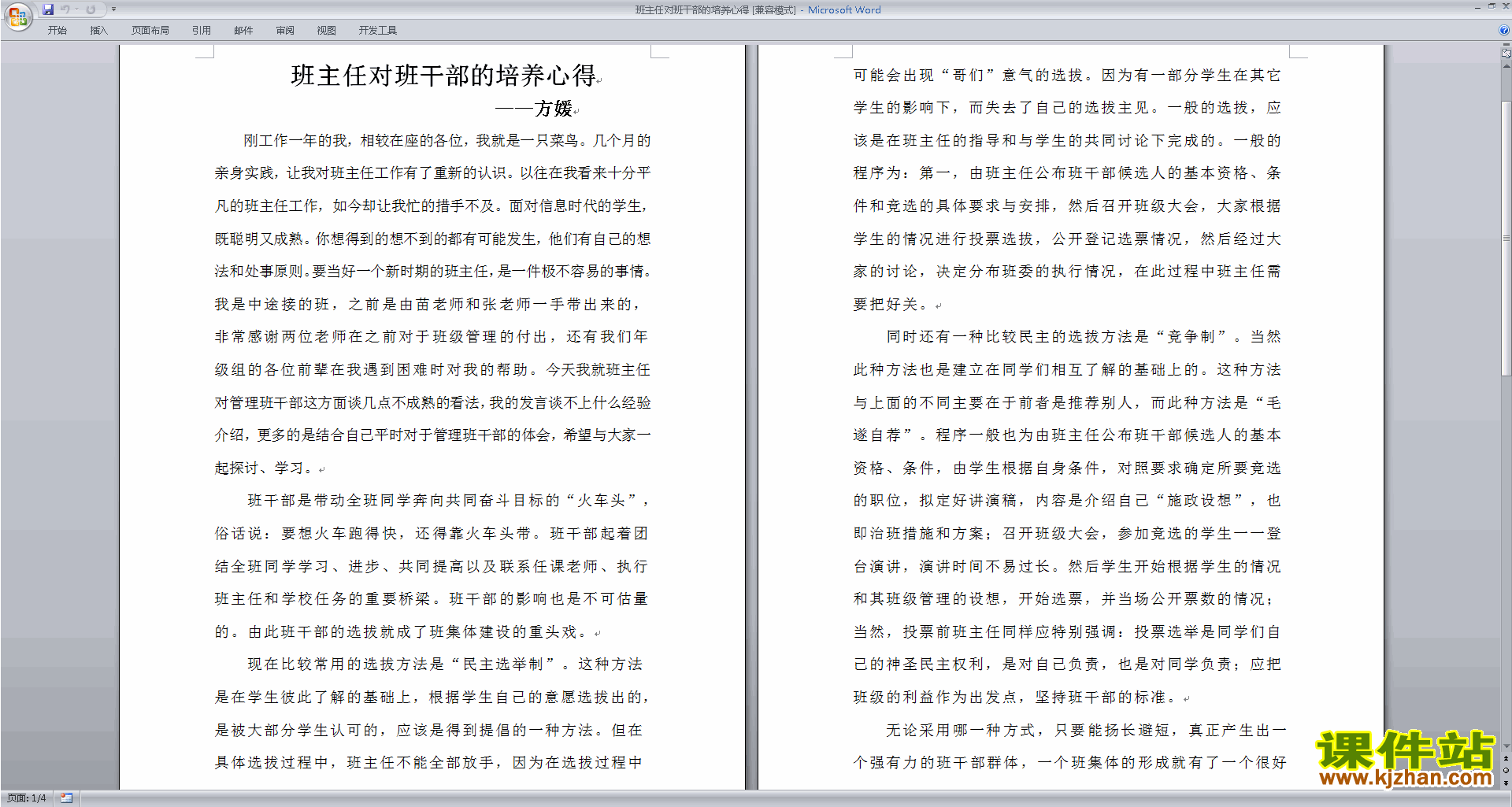Click the line starting 班干部是带动全班同学

click(449, 501)
